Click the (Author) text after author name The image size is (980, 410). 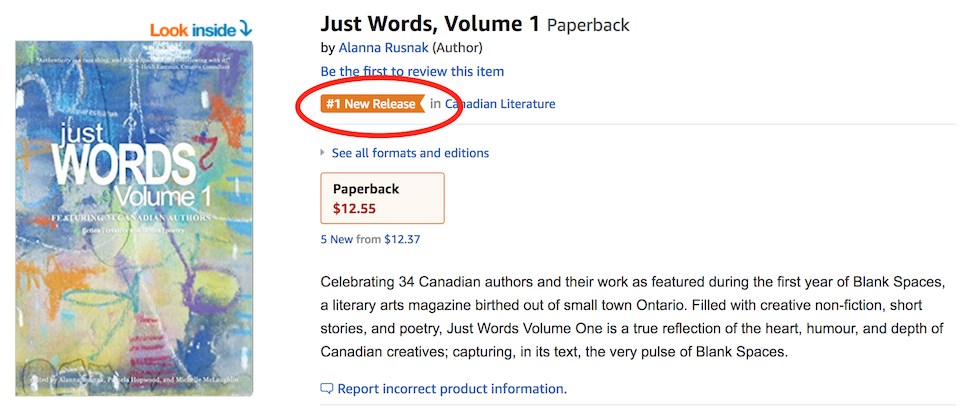click(457, 48)
